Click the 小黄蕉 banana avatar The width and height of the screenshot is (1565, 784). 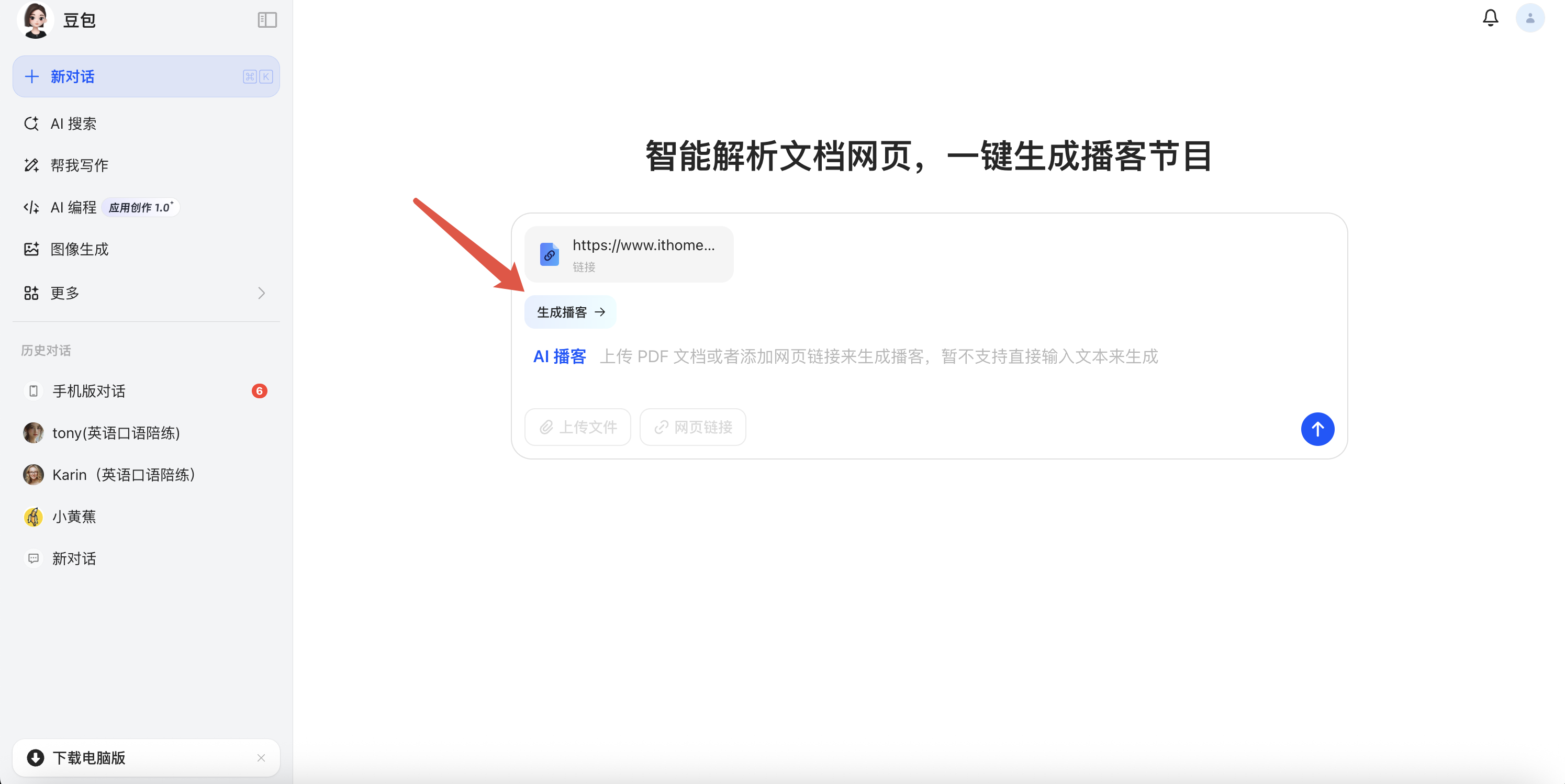tap(33, 517)
